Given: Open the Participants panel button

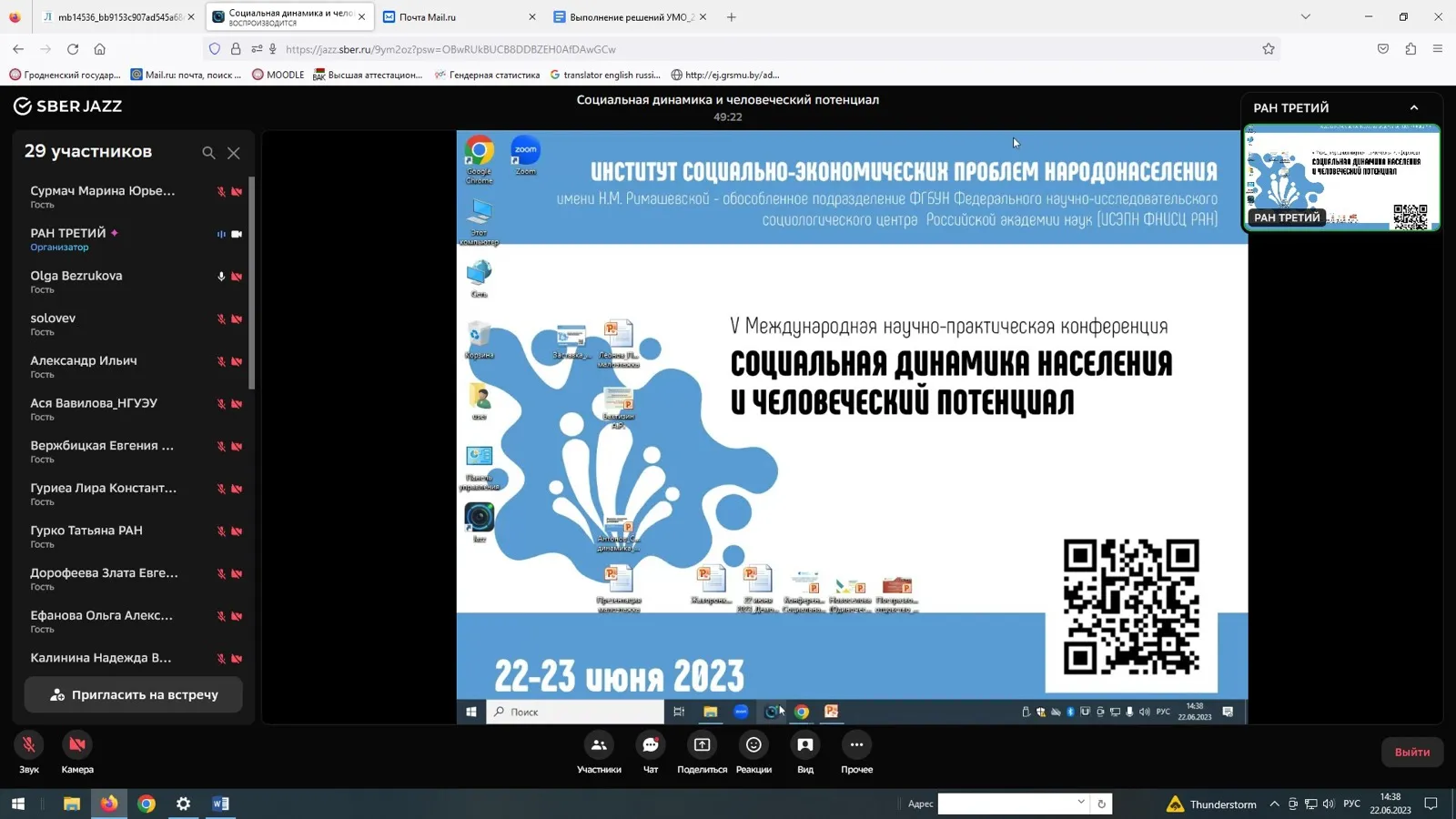Looking at the screenshot, I should pos(599,745).
